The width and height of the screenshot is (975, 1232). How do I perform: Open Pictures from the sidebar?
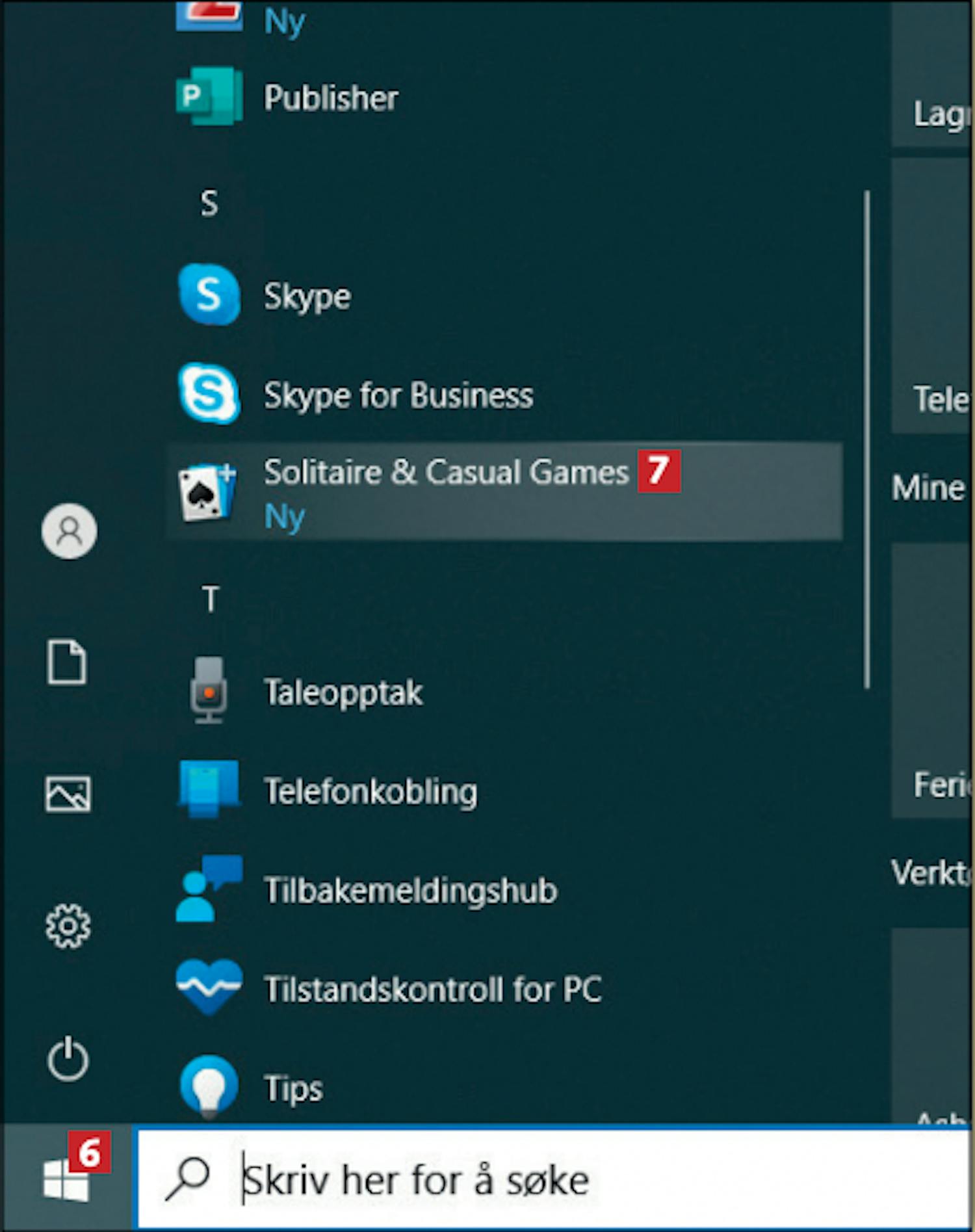(68, 794)
